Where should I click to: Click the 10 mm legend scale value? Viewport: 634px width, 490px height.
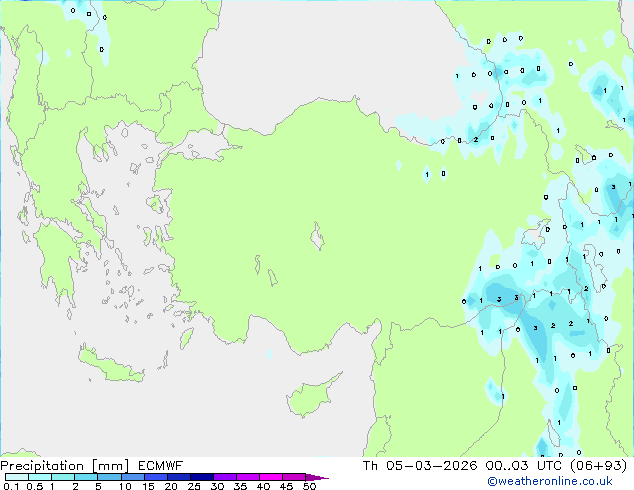pos(125,487)
